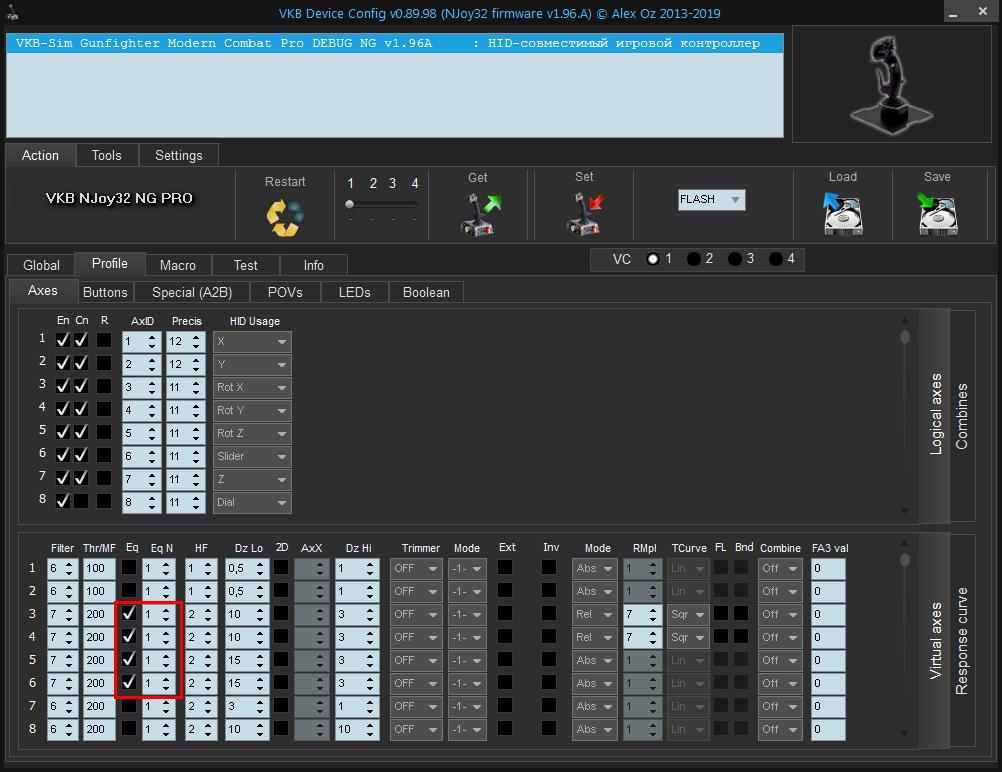The width and height of the screenshot is (1002, 772).
Task: Check Inv for virtual axis 5
Action: [x=549, y=660]
